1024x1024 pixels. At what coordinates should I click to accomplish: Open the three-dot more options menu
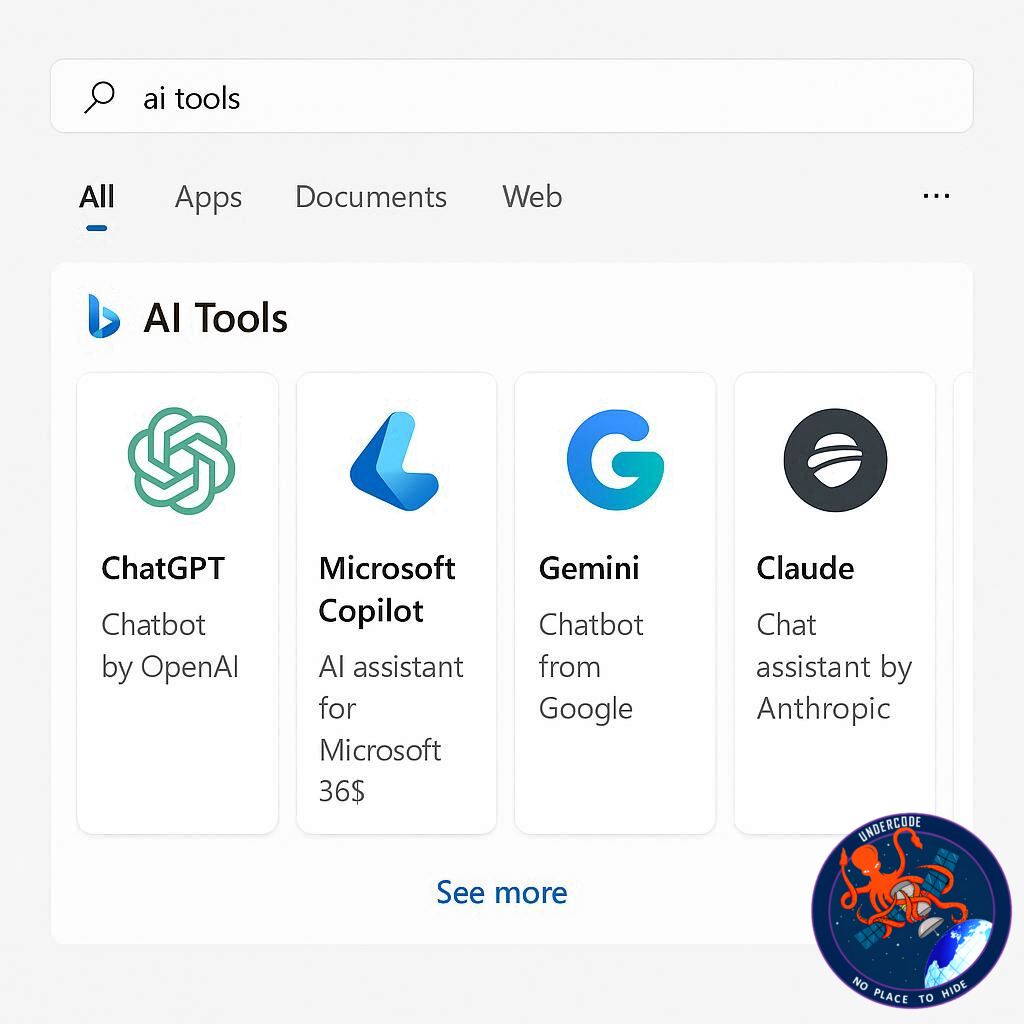click(936, 195)
